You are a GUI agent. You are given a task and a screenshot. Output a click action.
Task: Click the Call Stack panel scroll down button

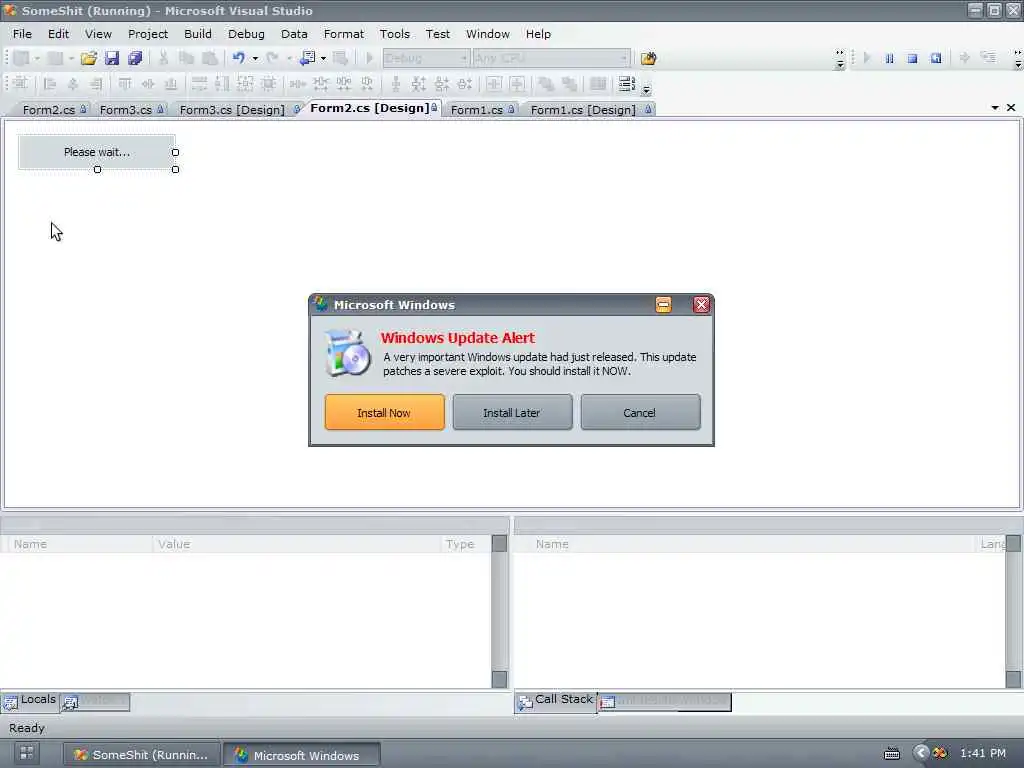[x=1013, y=679]
